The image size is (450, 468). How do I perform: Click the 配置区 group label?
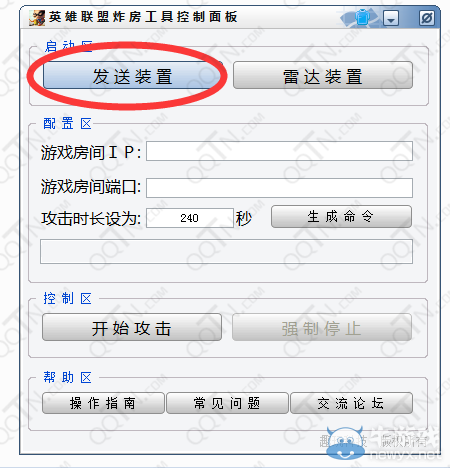point(67,124)
